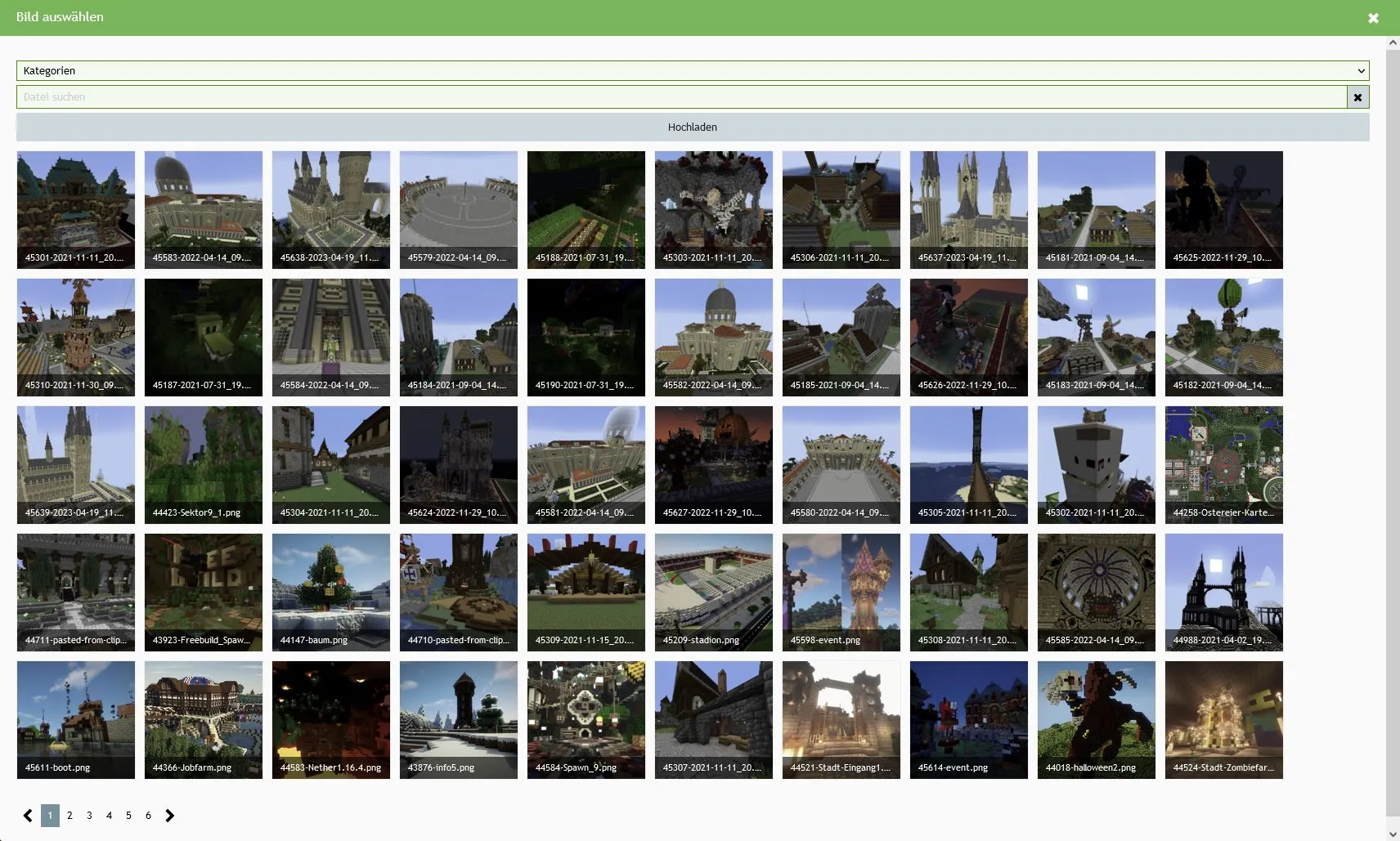Select the domed building 45582-2022-04-14
1400x841 pixels.
coord(714,338)
